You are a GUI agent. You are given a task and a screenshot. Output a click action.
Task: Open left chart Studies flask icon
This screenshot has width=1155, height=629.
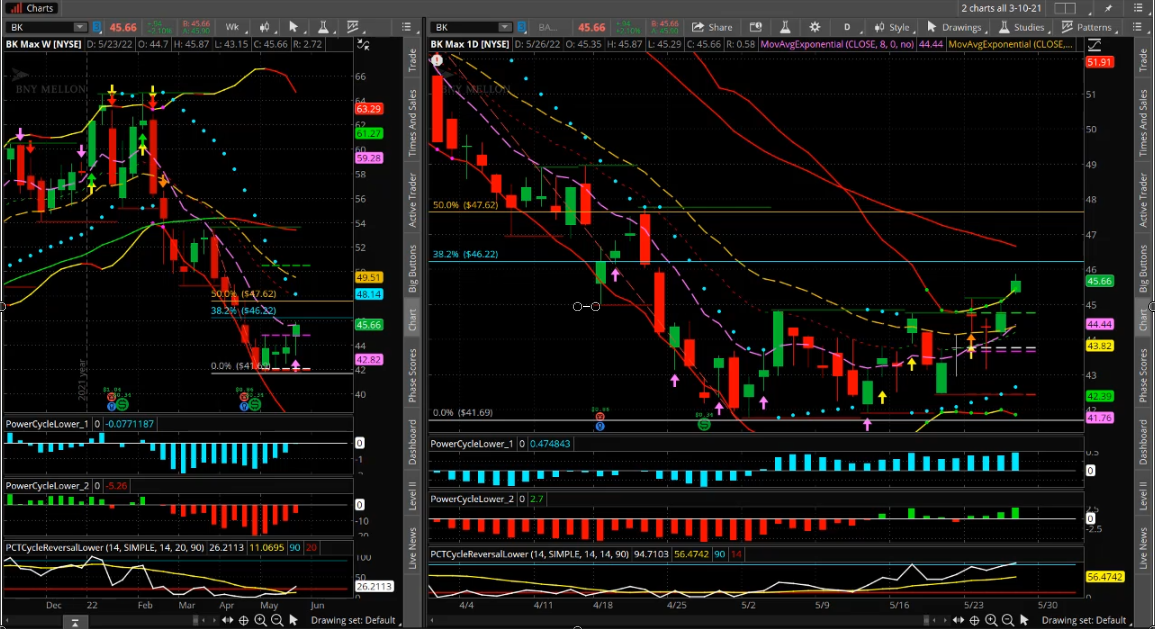coord(323,27)
